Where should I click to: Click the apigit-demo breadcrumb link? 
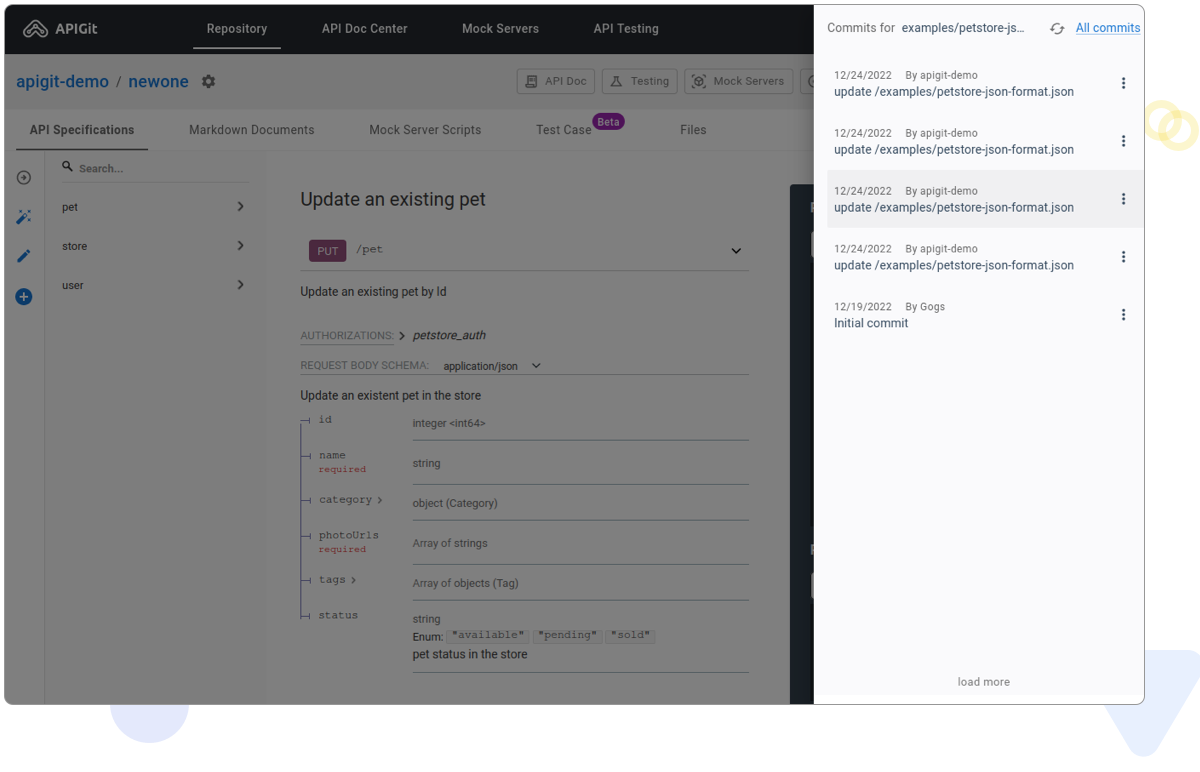coord(62,82)
